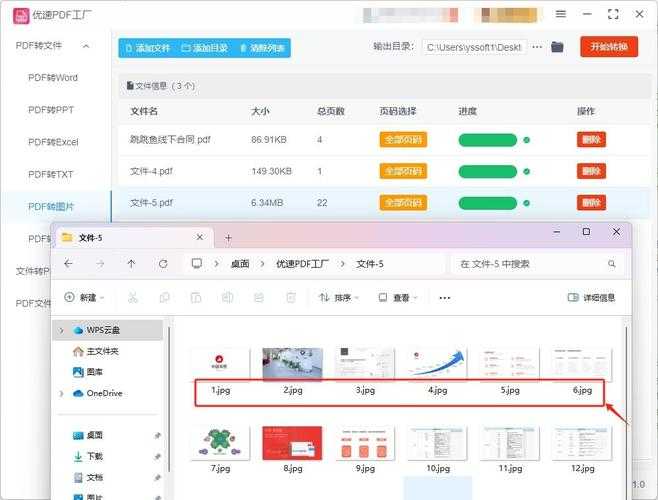Select PDF转PPT in sidebar

coord(51,110)
